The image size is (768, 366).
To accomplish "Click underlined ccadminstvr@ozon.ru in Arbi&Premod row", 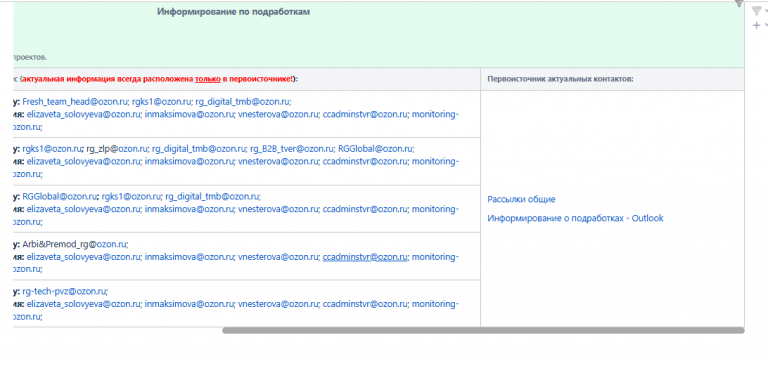I will (x=365, y=256).
